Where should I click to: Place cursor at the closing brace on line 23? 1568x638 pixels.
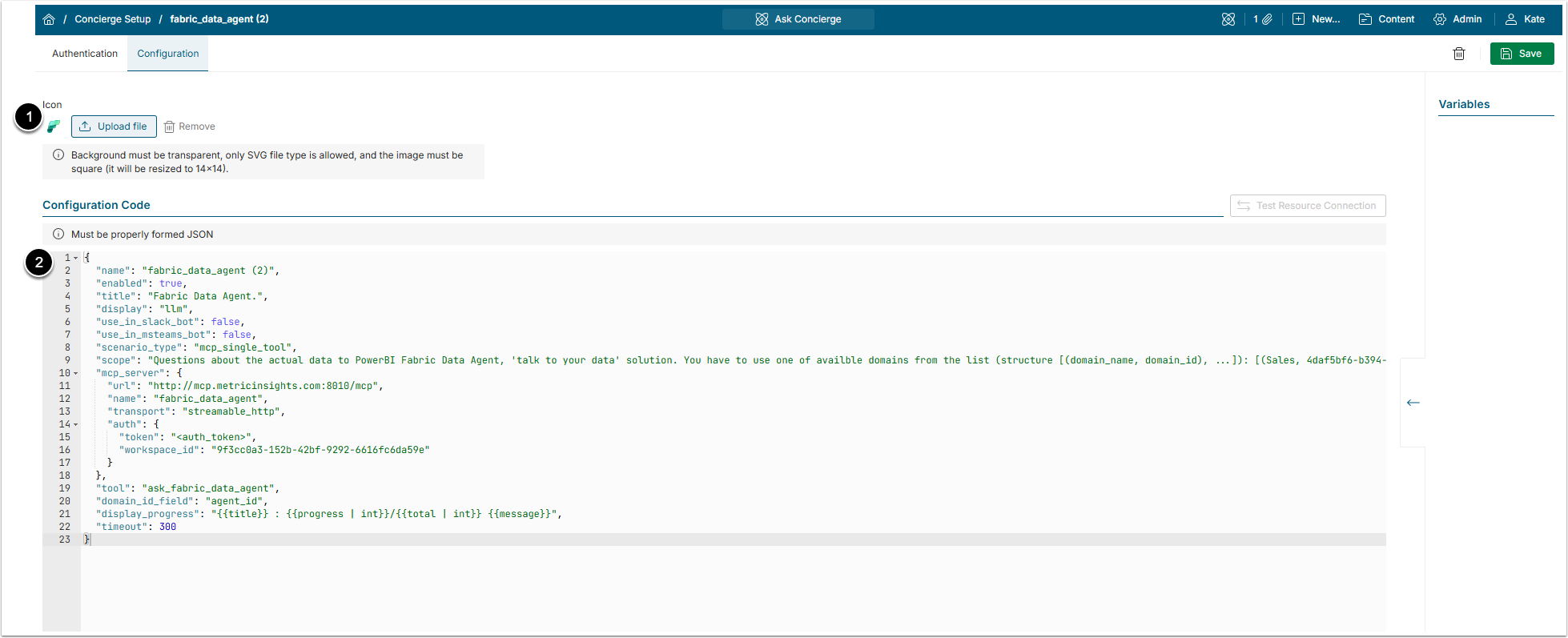click(x=87, y=540)
